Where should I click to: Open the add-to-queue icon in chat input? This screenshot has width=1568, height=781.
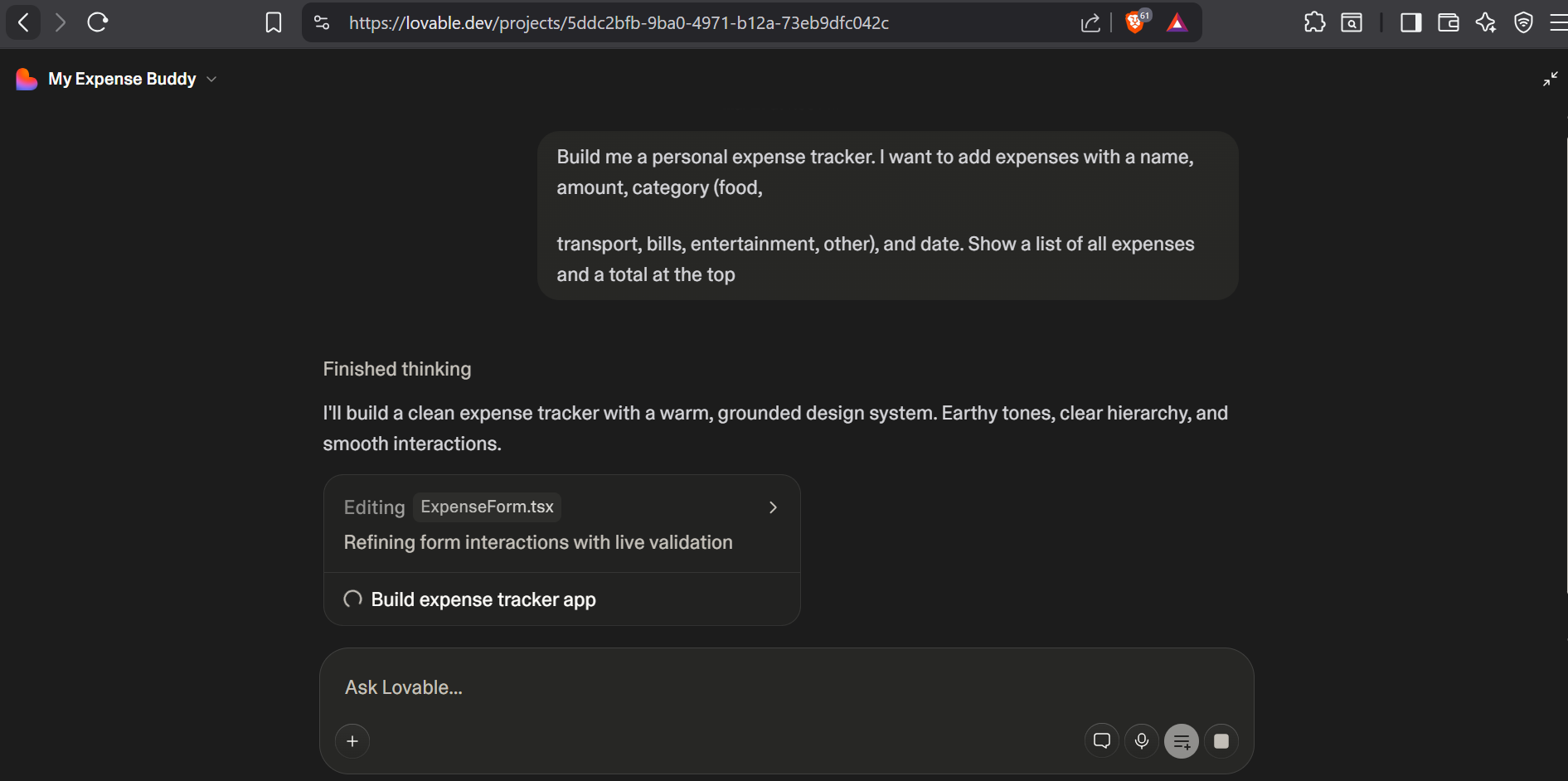point(1182,740)
